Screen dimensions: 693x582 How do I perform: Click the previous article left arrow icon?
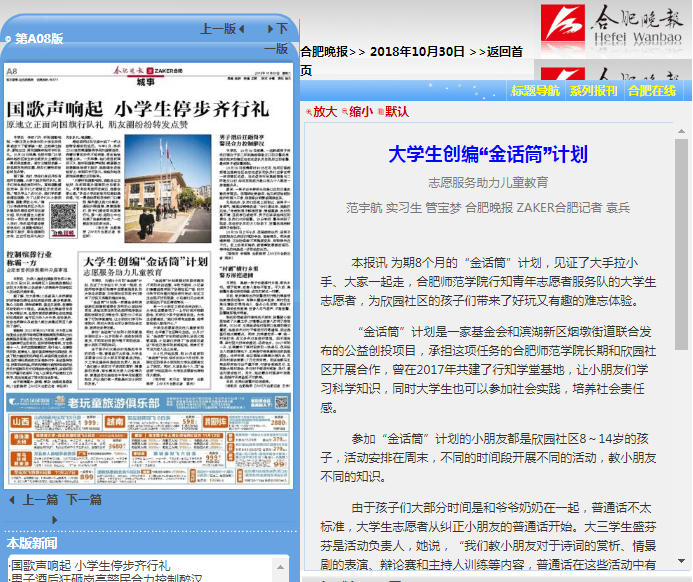point(12,499)
